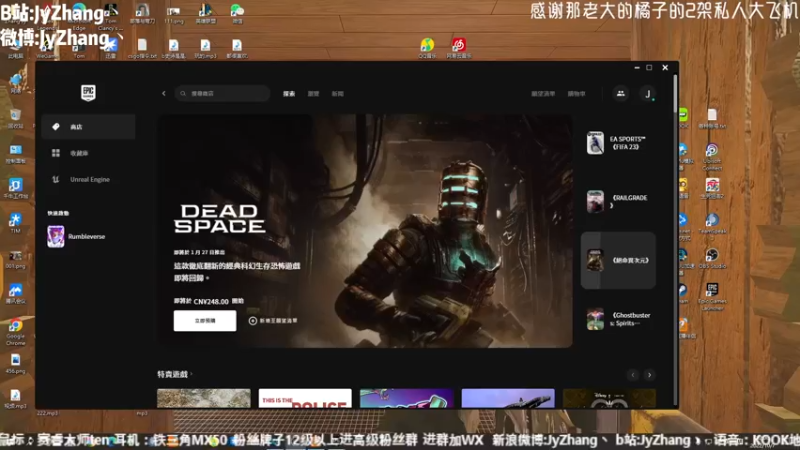This screenshot has height=450, width=800.
Task: Select Epic Games Launcher desktop shortcut
Action: [x=712, y=297]
